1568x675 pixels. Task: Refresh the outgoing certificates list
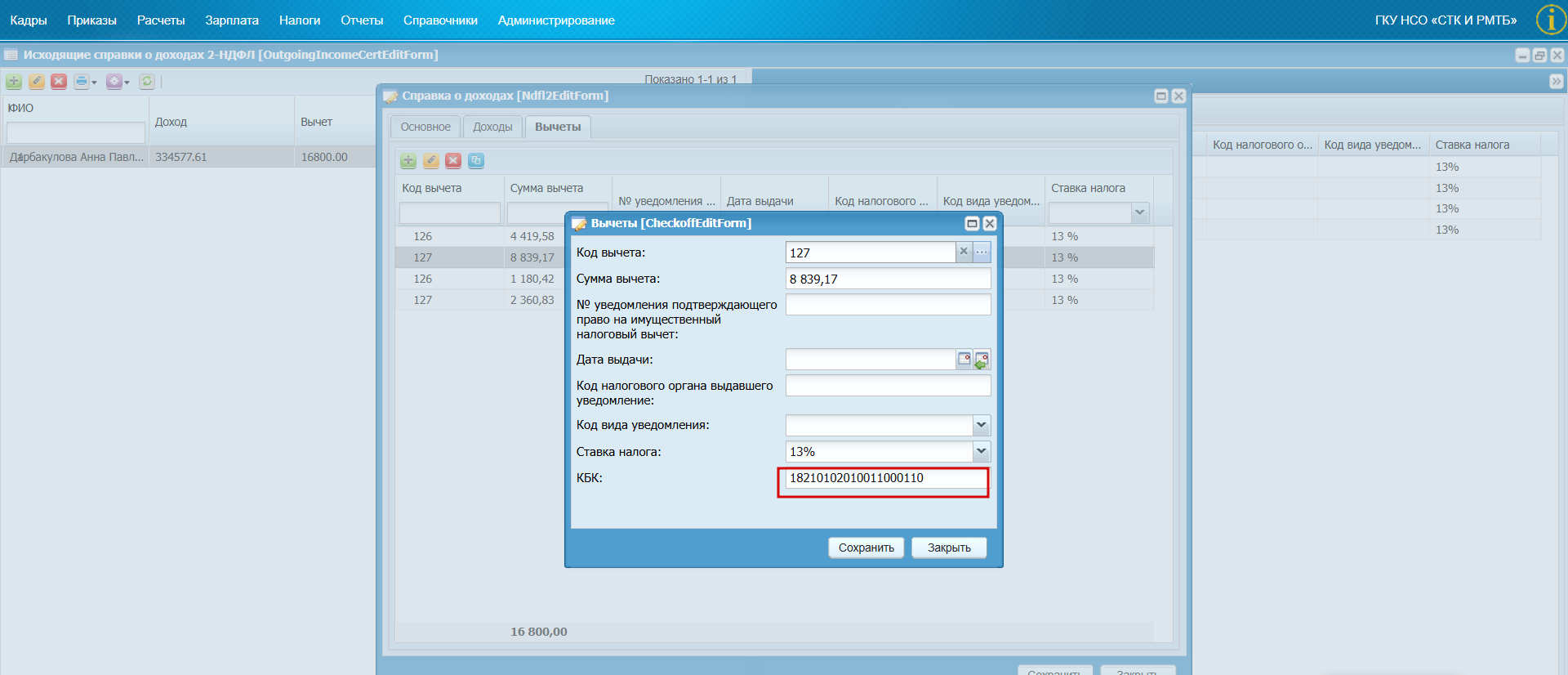point(147,81)
